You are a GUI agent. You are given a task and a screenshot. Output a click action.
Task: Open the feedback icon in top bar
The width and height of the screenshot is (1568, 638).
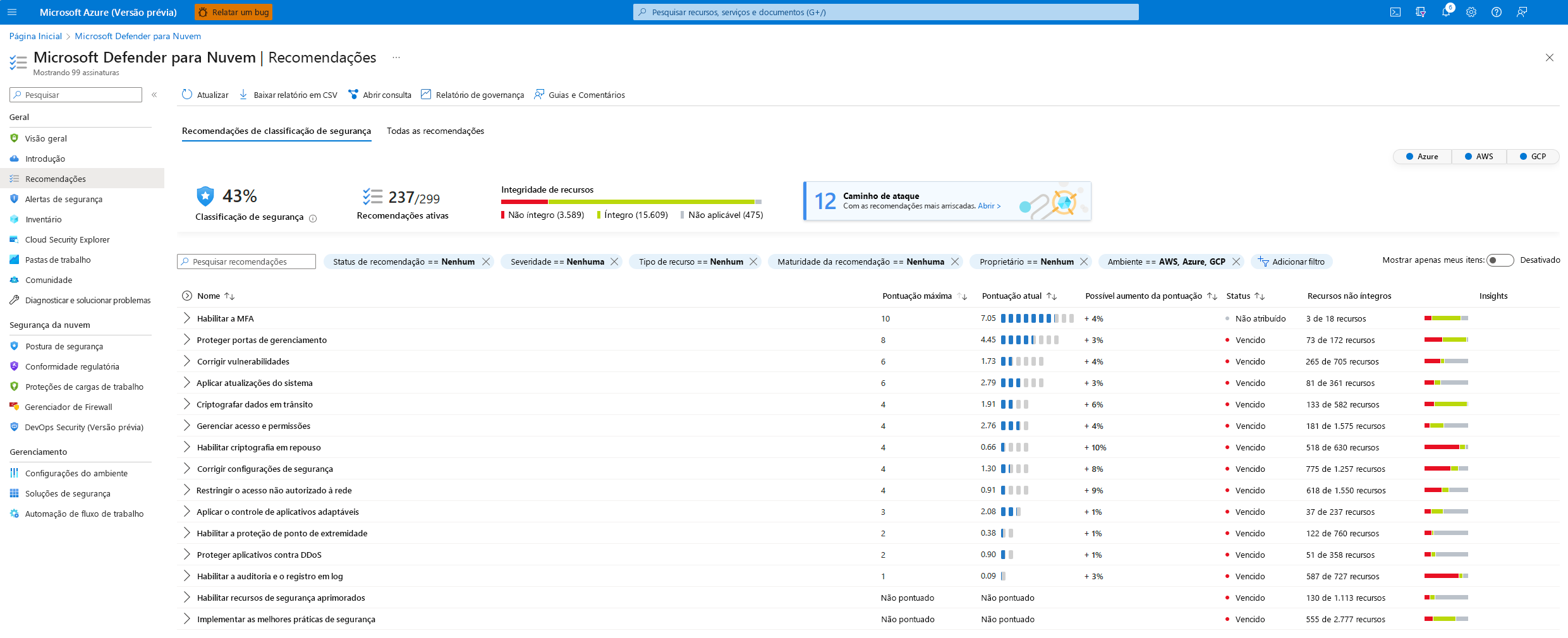1522,12
